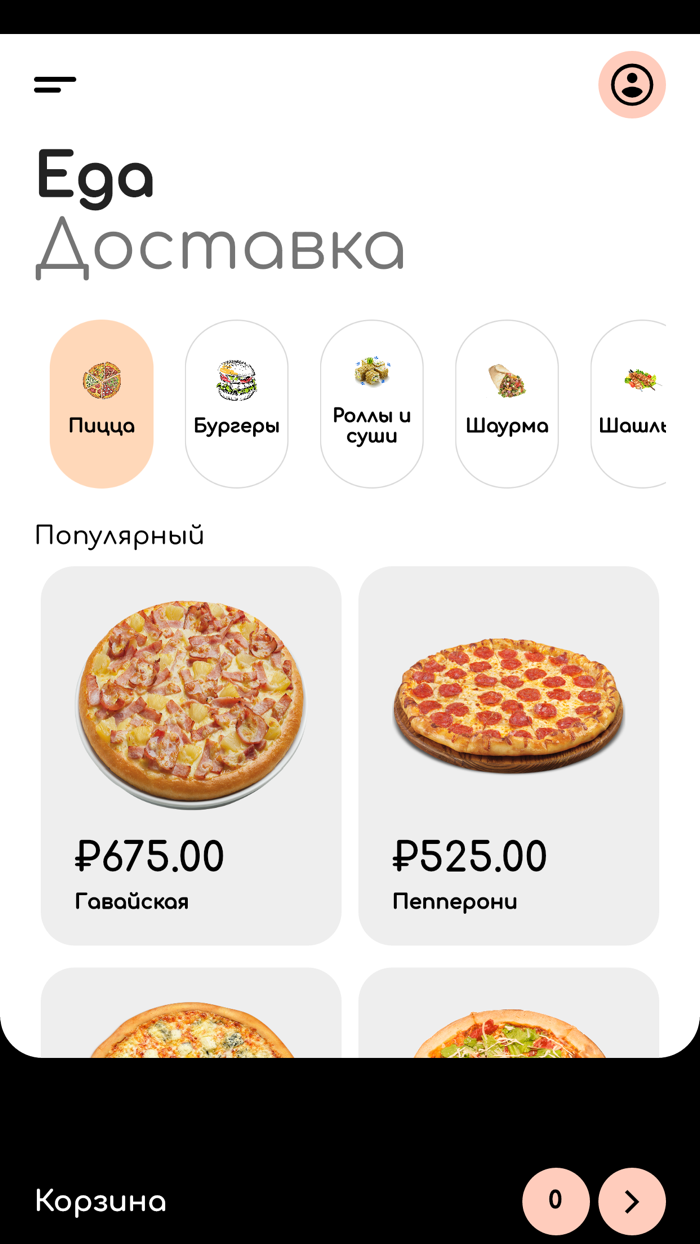Click the Популярный section heading
Image resolution: width=700 pixels, height=1244 pixels.
(x=120, y=535)
